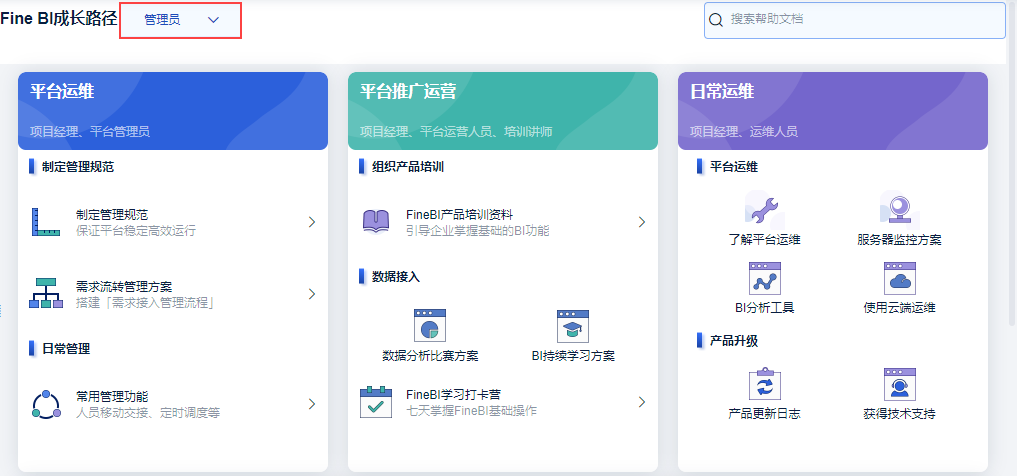Click the FineBI学习打卡营 calendar check icon
1017x476 pixels.
[376, 402]
